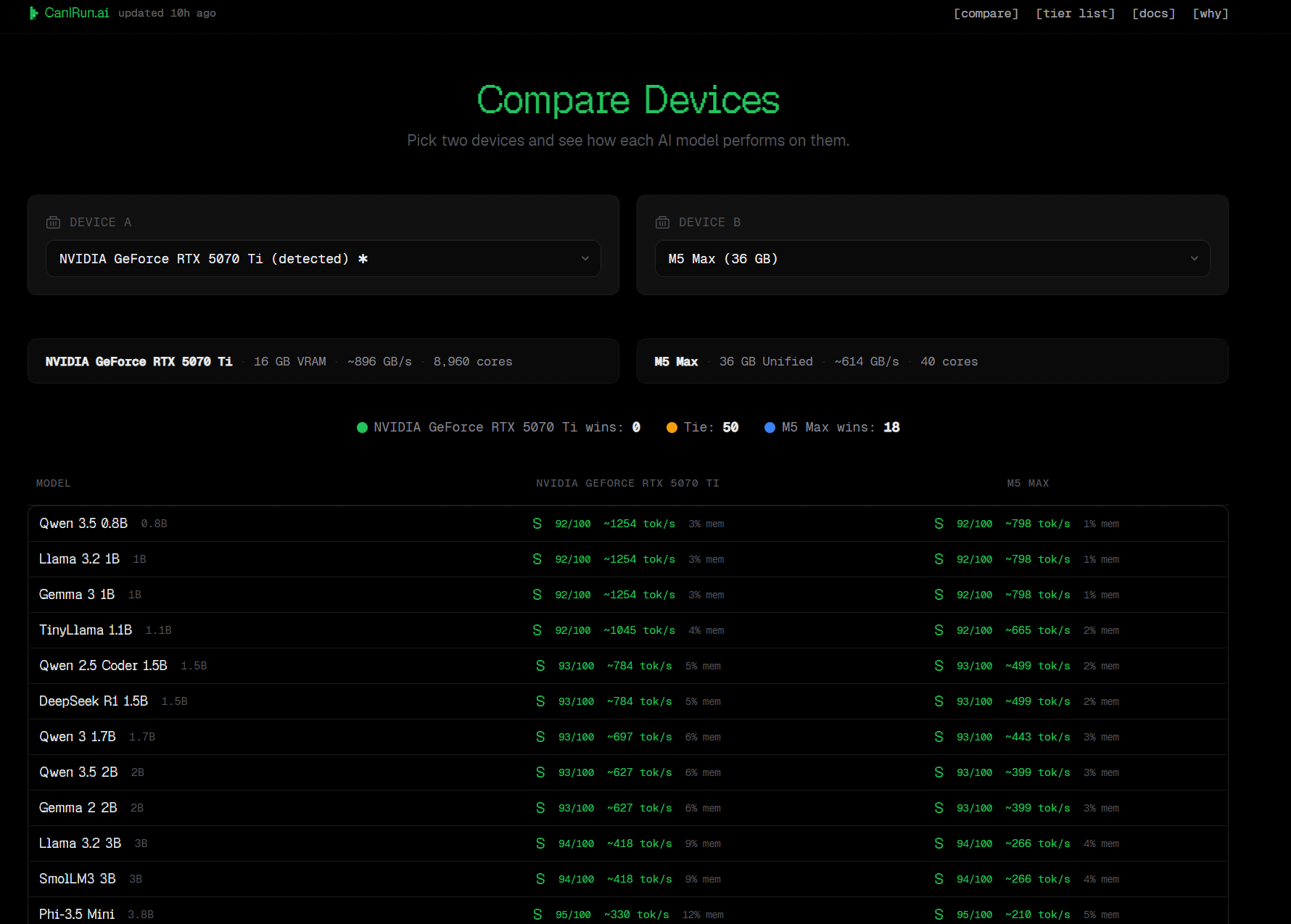Visit the [why] page link
This screenshot has width=1291, height=924.
[x=1210, y=14]
